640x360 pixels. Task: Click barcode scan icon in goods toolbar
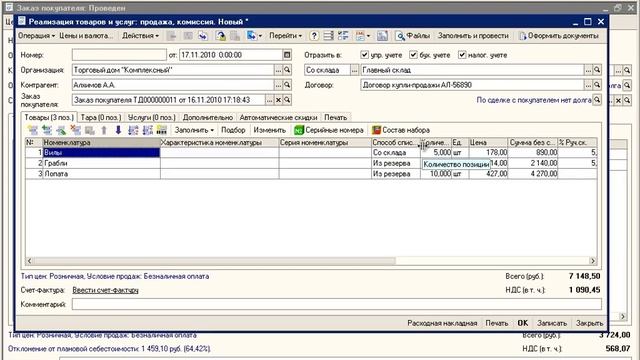[x=162, y=130]
